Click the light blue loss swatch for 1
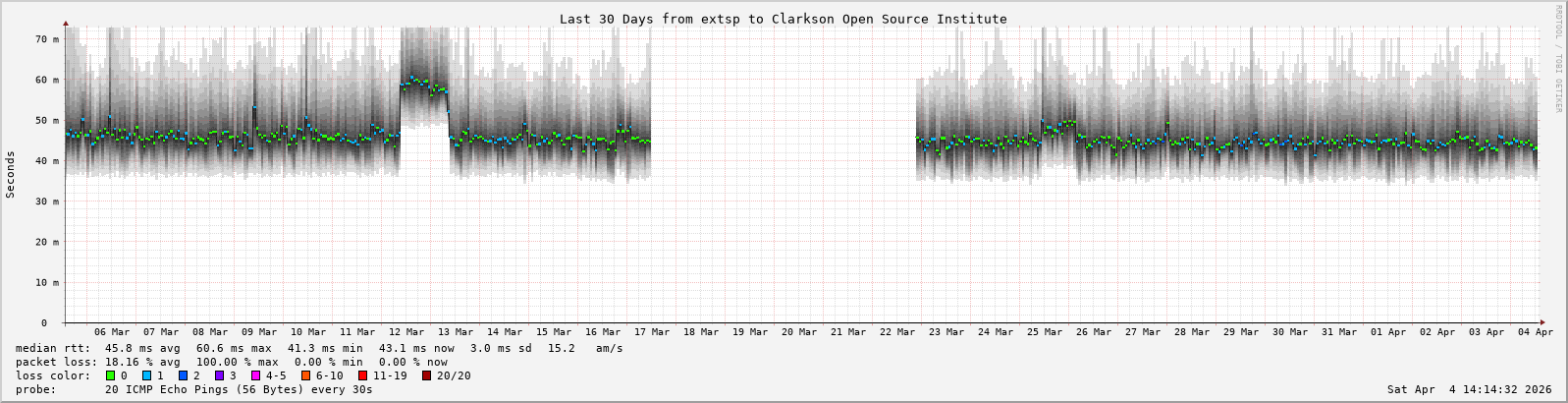This screenshot has width=1568, height=403. (147, 375)
